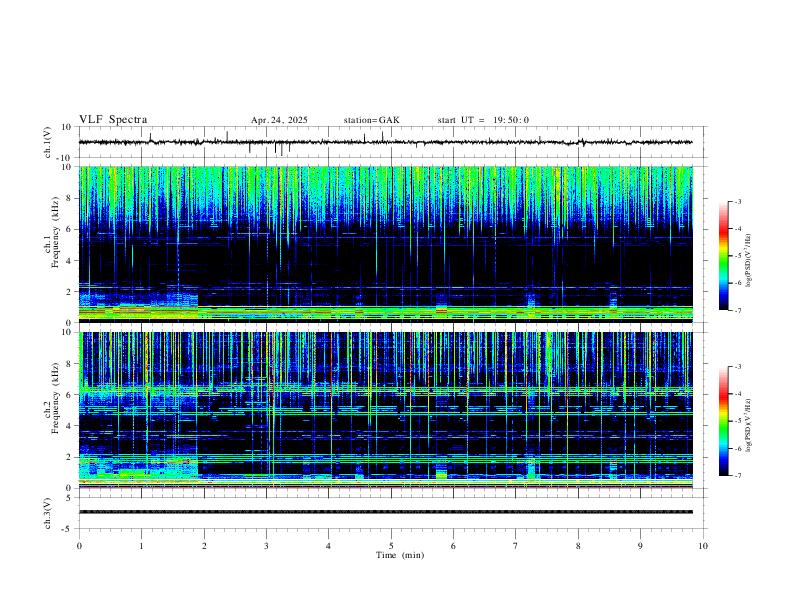Screen dimensions: 792x612
Task: Click the "VLF Spectra" plot title
Action: 113,120
